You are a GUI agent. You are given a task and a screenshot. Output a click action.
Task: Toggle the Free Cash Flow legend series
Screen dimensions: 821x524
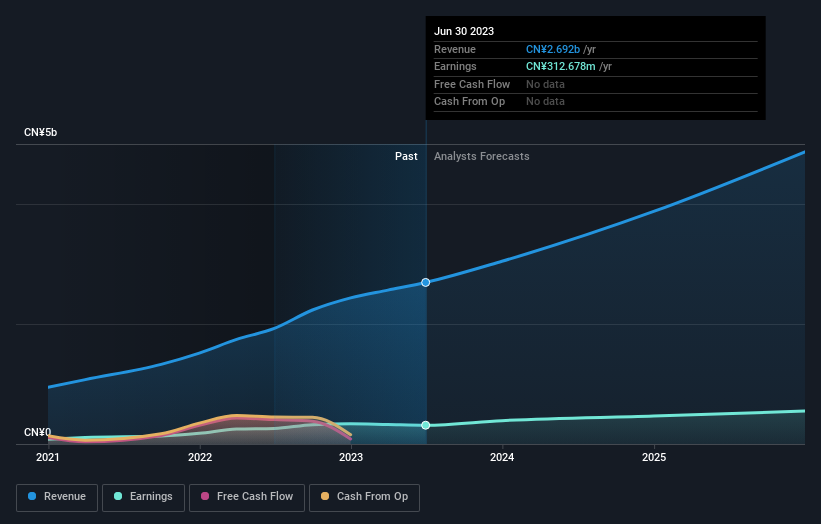coord(247,497)
